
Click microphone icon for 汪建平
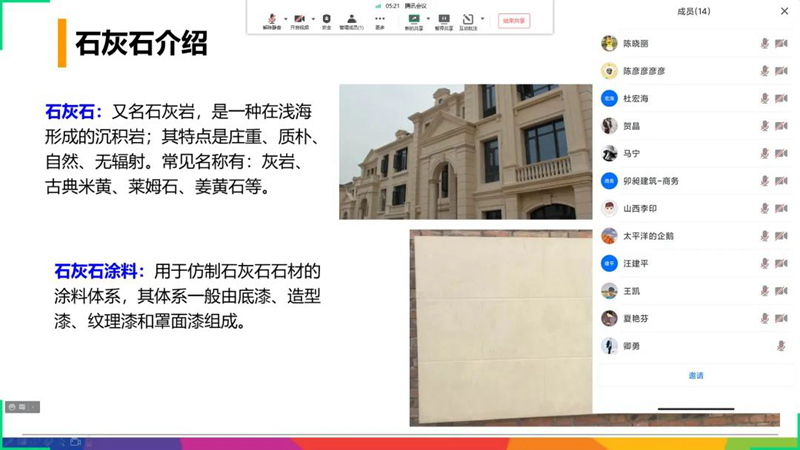(765, 263)
